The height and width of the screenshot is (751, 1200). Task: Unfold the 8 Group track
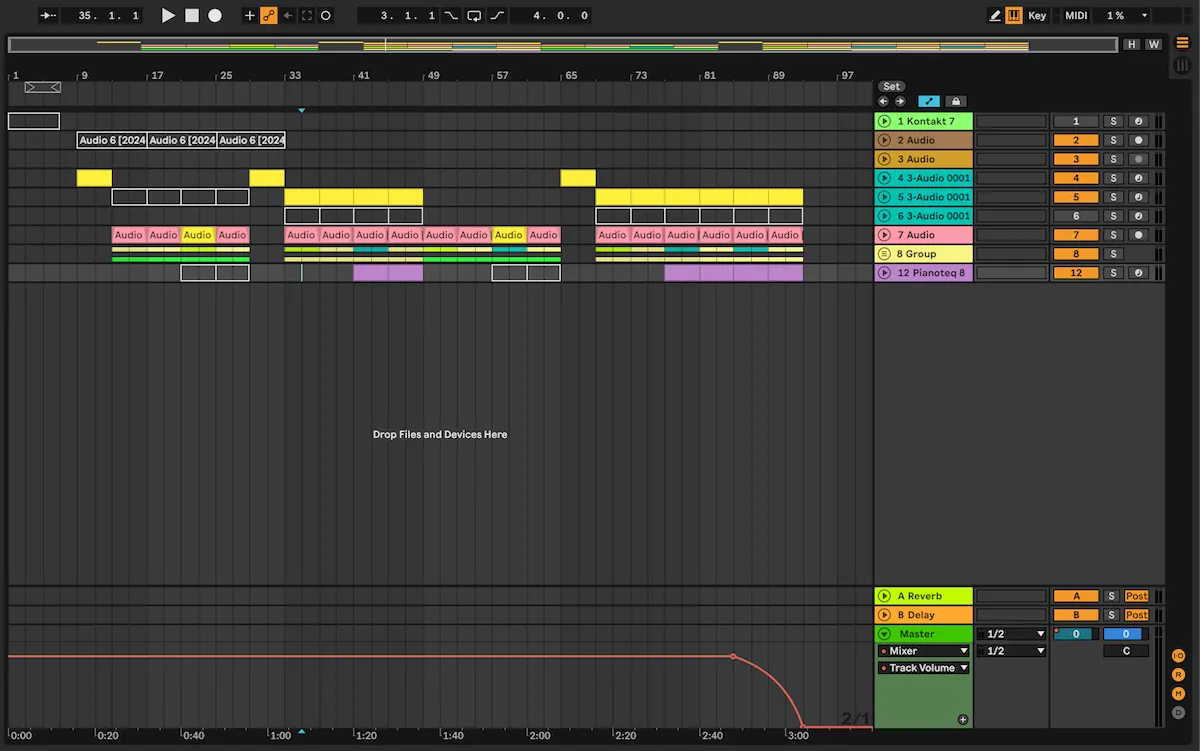pos(884,254)
